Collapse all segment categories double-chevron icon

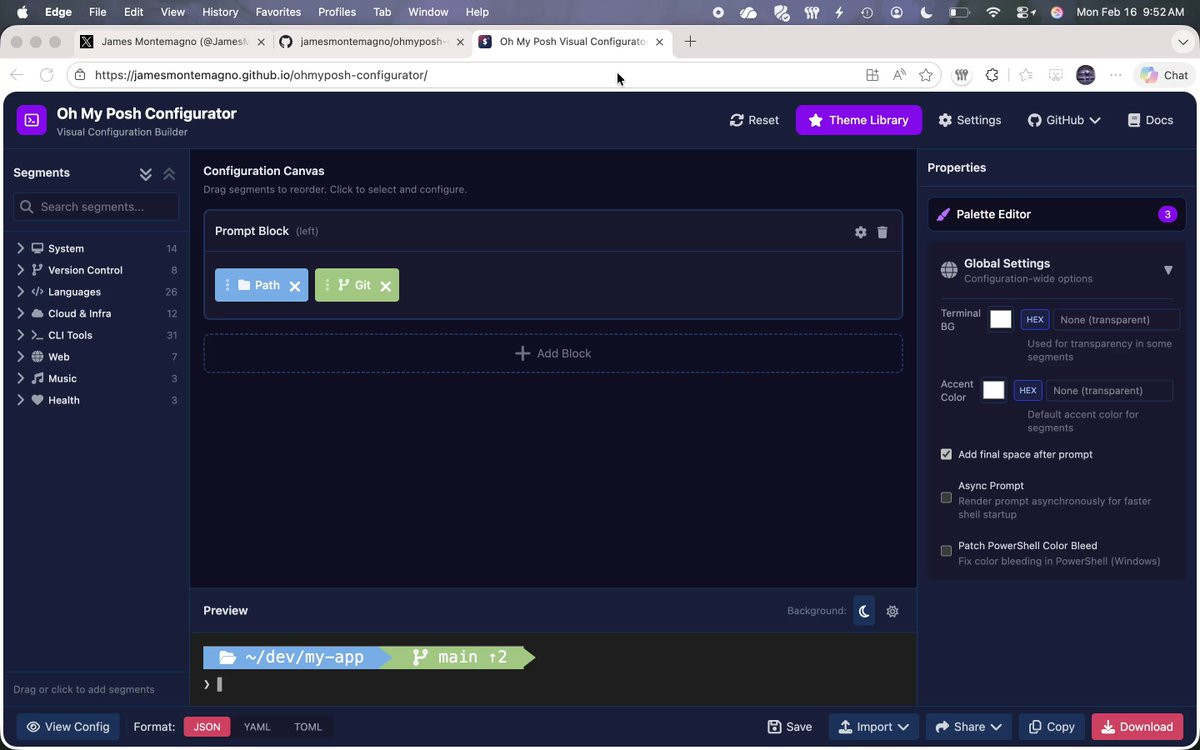pyautogui.click(x=169, y=174)
